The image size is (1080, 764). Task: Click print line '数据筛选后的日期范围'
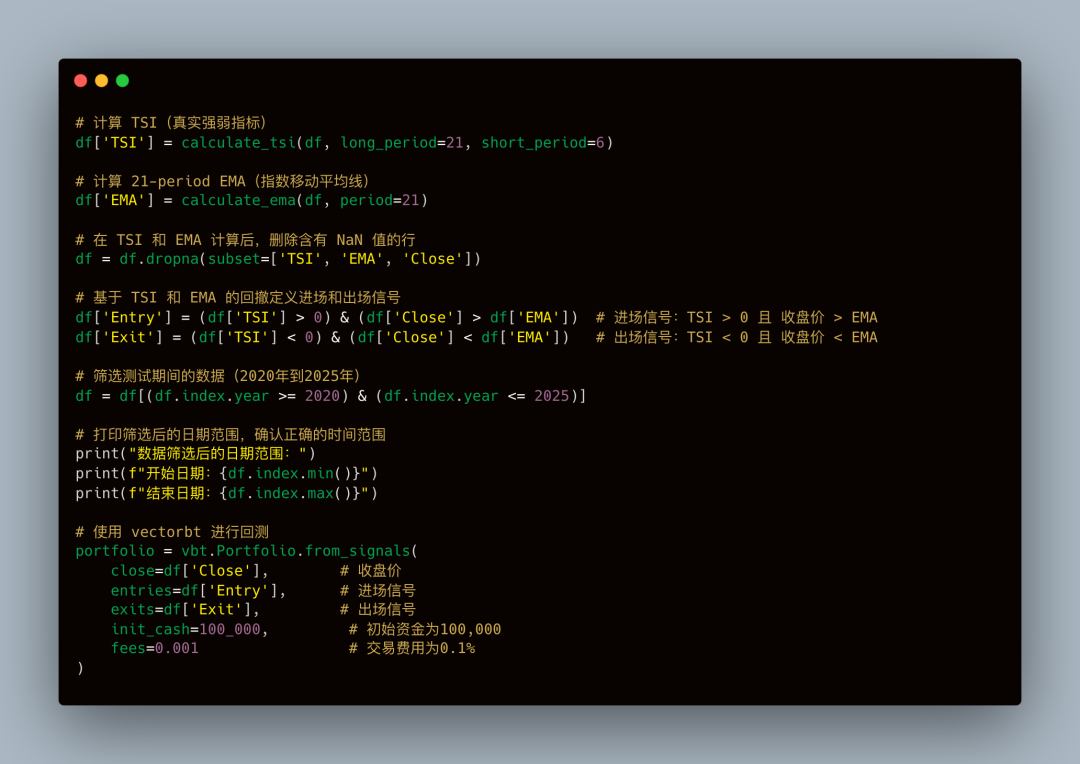pyautogui.click(x=196, y=453)
